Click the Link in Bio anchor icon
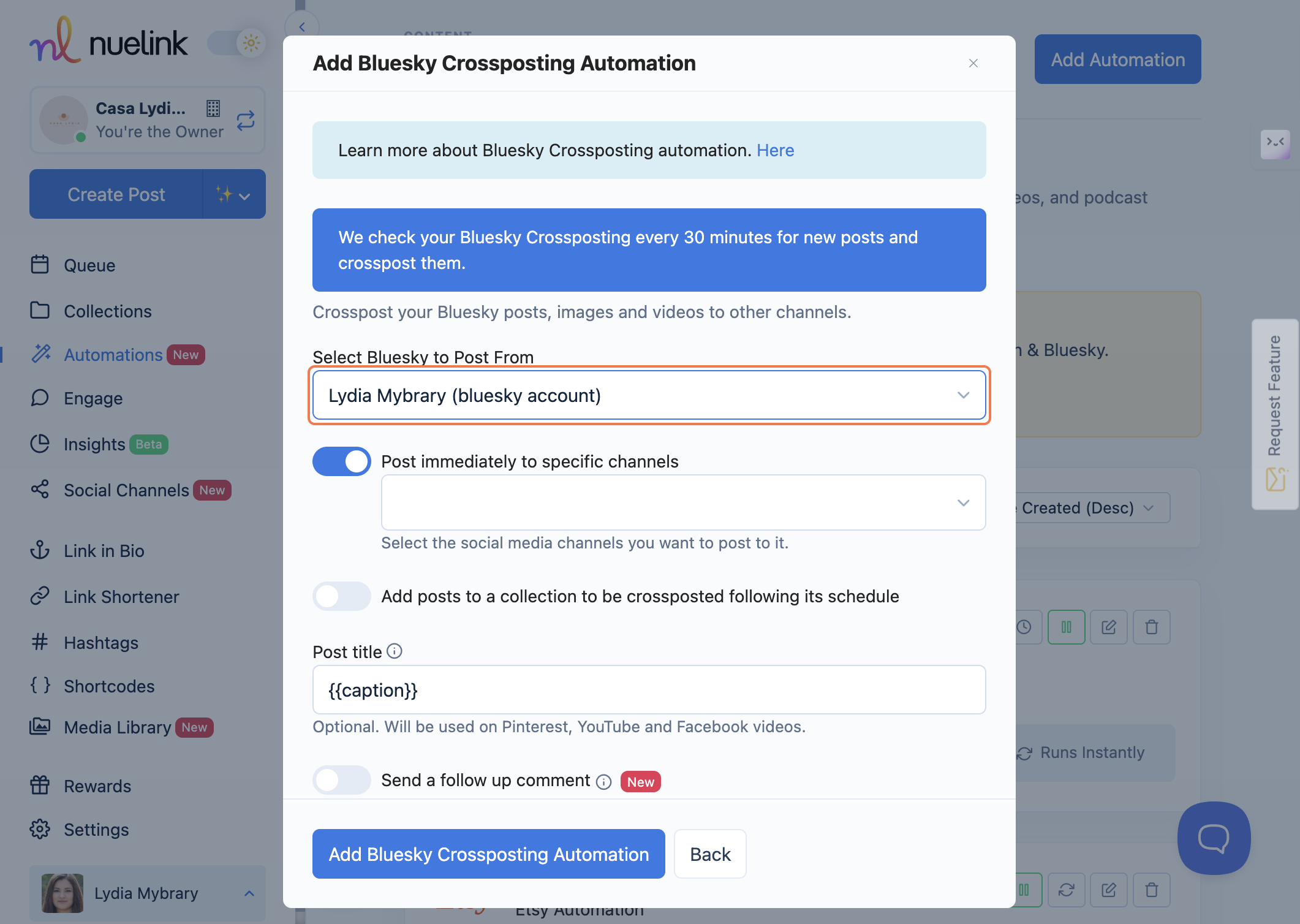Viewport: 1300px width, 924px height. [40, 550]
